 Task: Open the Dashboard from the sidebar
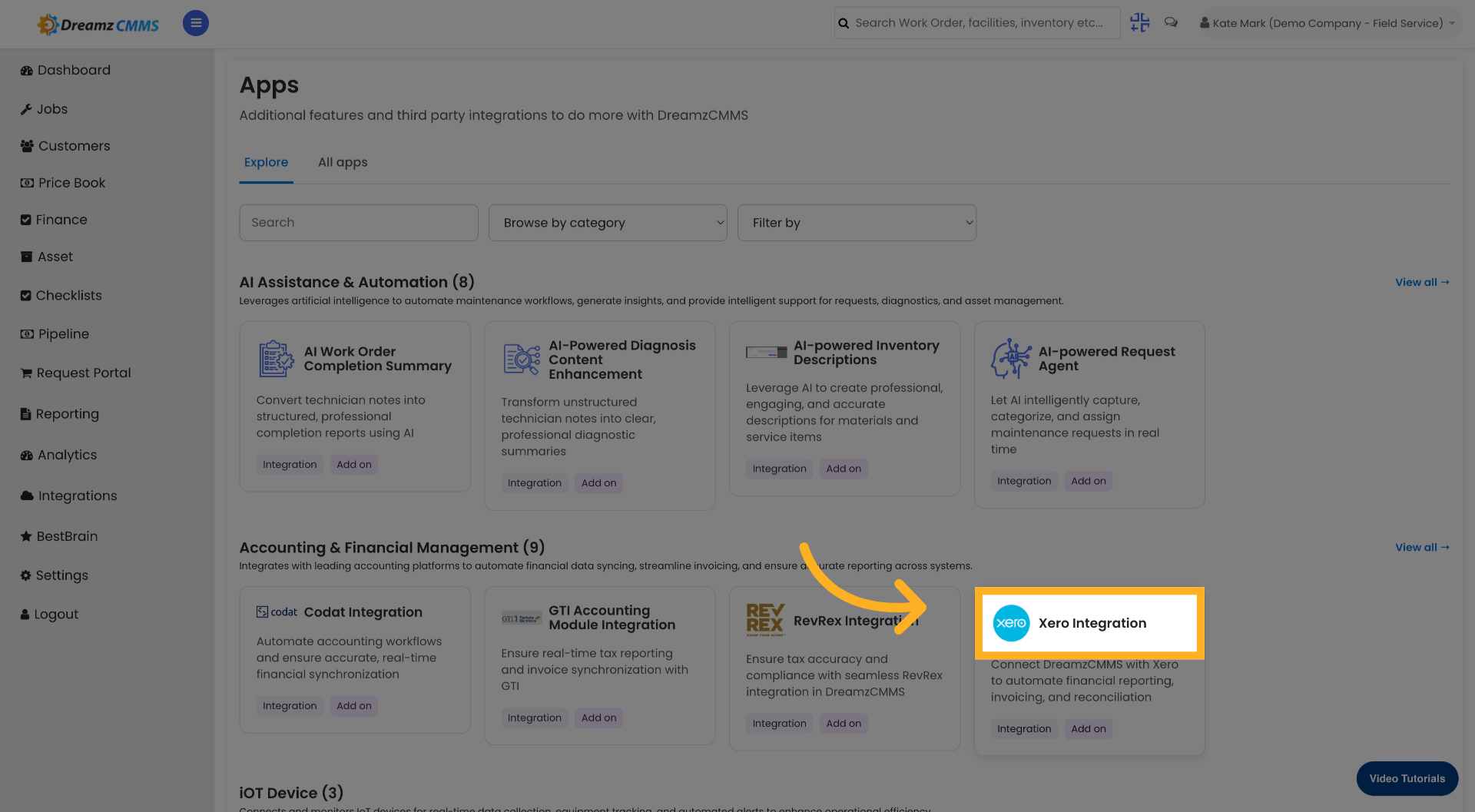[x=73, y=70]
